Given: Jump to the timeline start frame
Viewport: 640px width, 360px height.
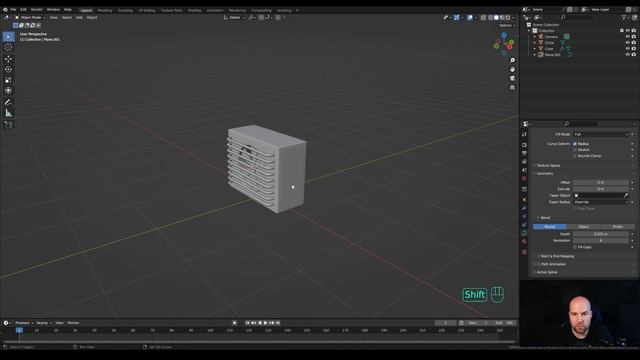Looking at the screenshot, I should click(x=247, y=323).
